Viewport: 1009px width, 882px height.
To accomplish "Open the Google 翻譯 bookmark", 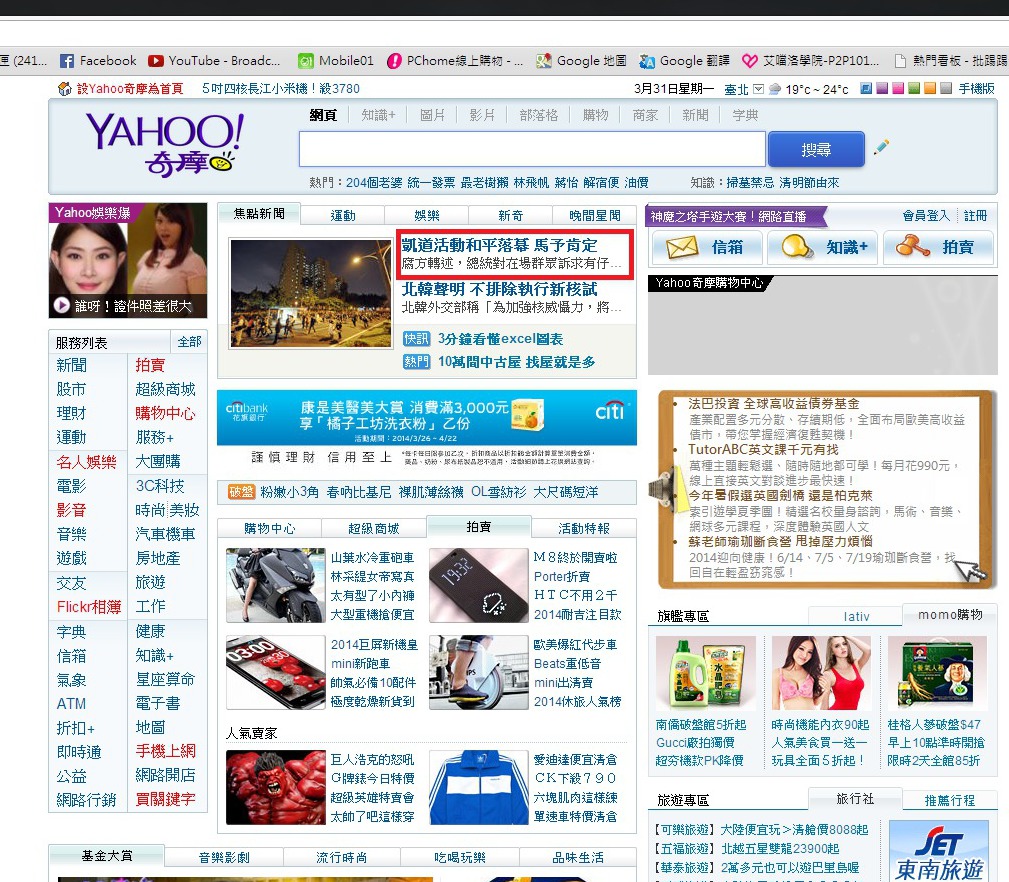I will coord(684,60).
